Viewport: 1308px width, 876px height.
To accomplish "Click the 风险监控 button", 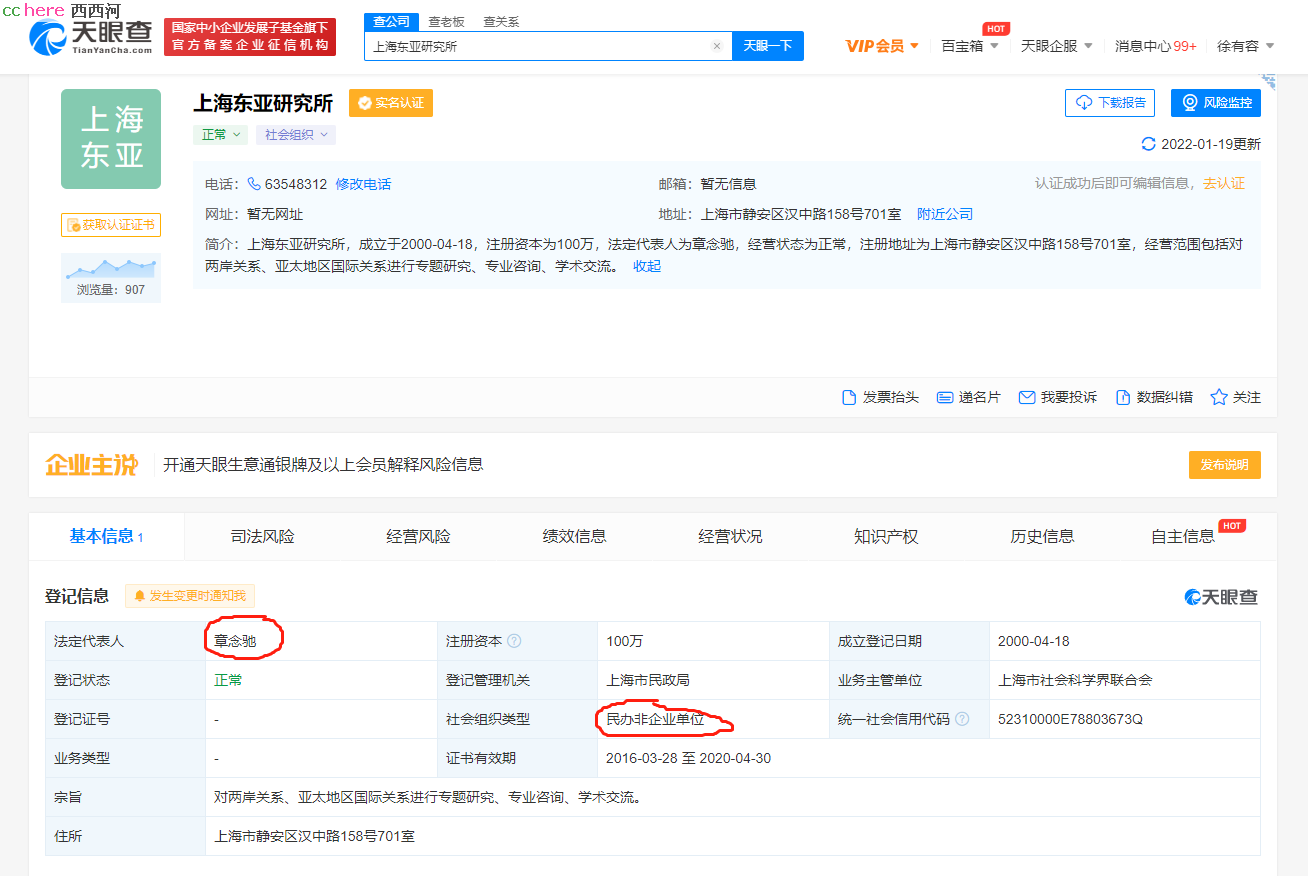I will 1216,103.
